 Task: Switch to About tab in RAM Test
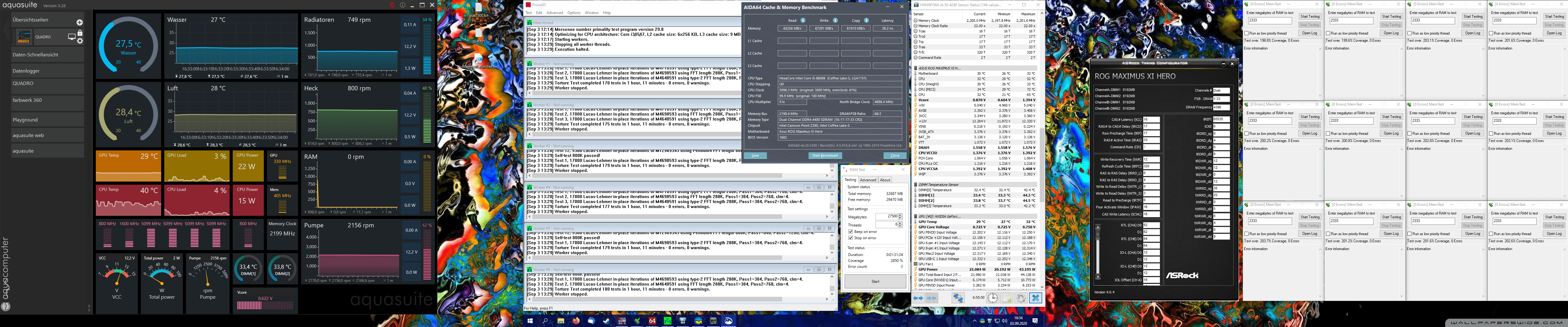tap(885, 180)
